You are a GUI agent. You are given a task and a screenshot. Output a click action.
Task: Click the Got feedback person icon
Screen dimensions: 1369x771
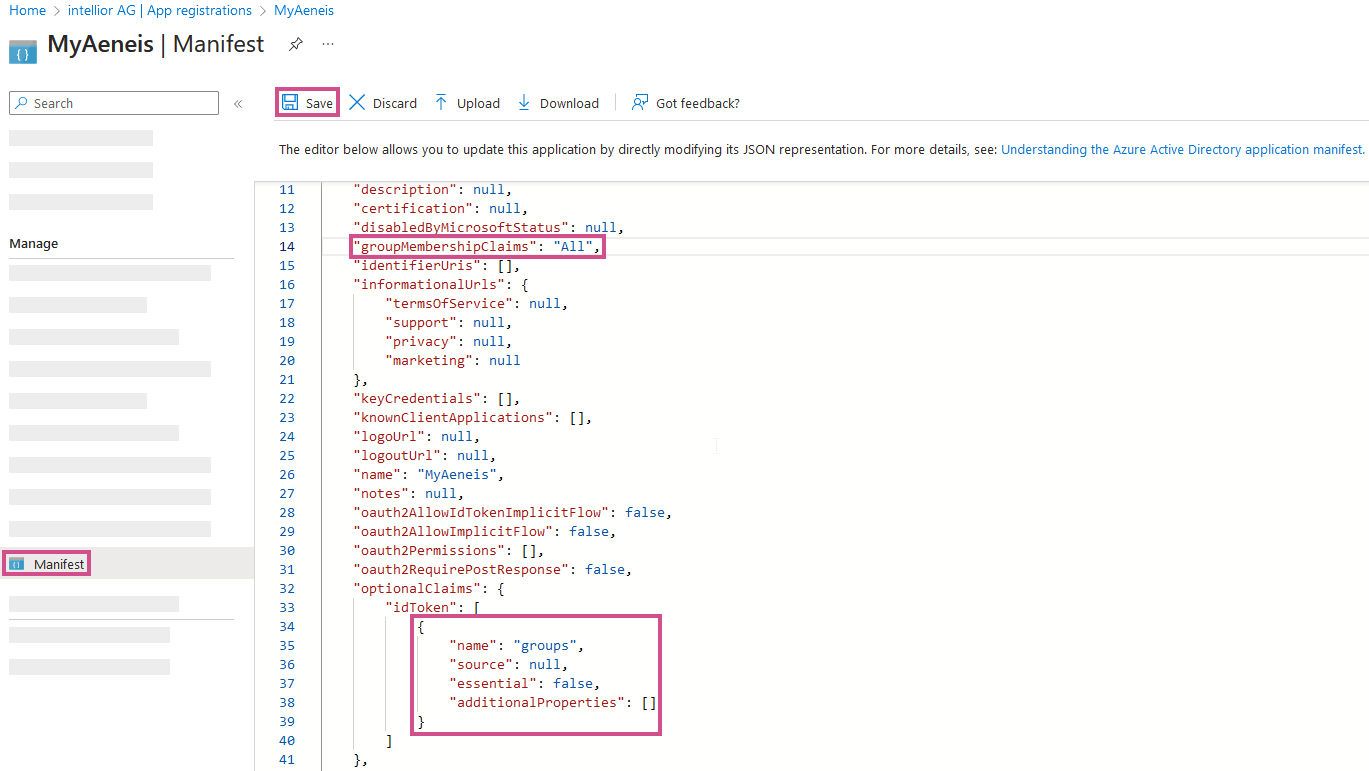[x=640, y=103]
